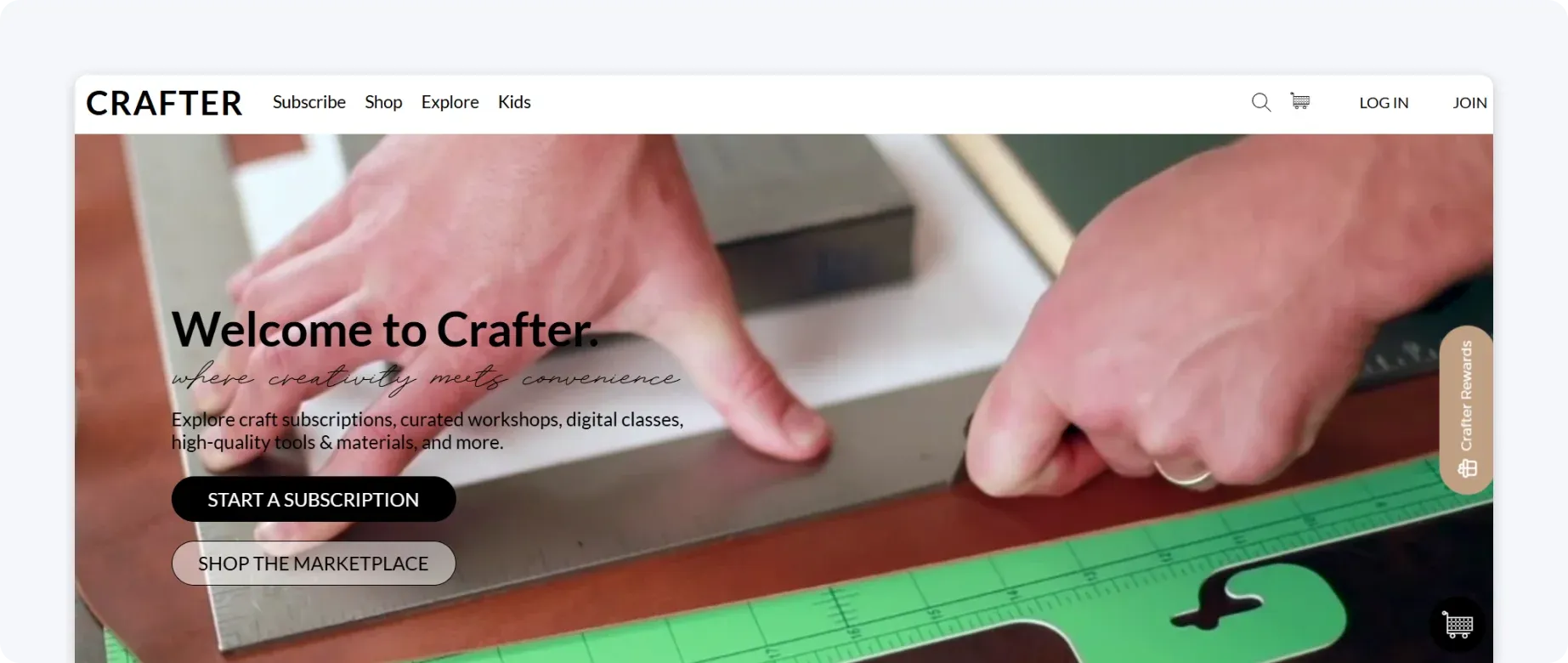Click the LOG IN link
Image resolution: width=1568 pixels, height=663 pixels.
click(x=1384, y=103)
